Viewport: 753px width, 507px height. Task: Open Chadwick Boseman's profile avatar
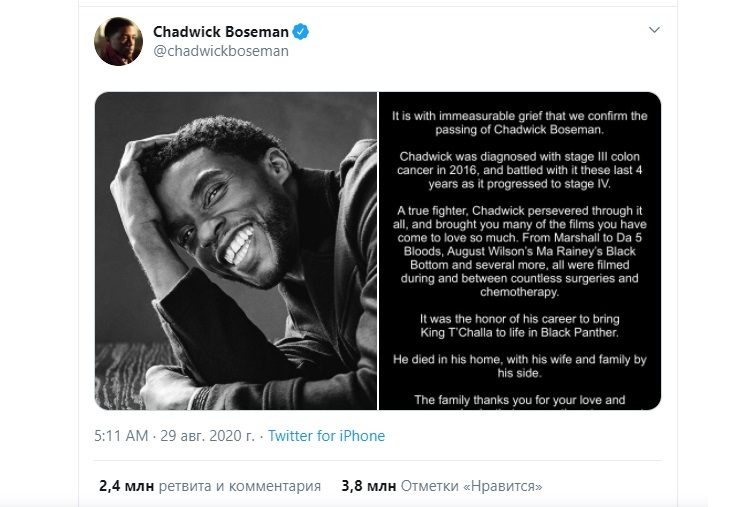tap(118, 42)
